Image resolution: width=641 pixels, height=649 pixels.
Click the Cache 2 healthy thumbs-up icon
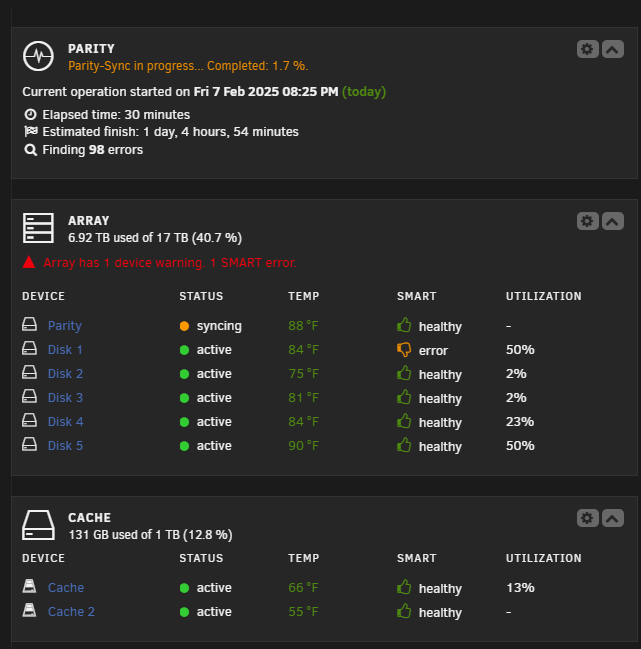click(404, 611)
